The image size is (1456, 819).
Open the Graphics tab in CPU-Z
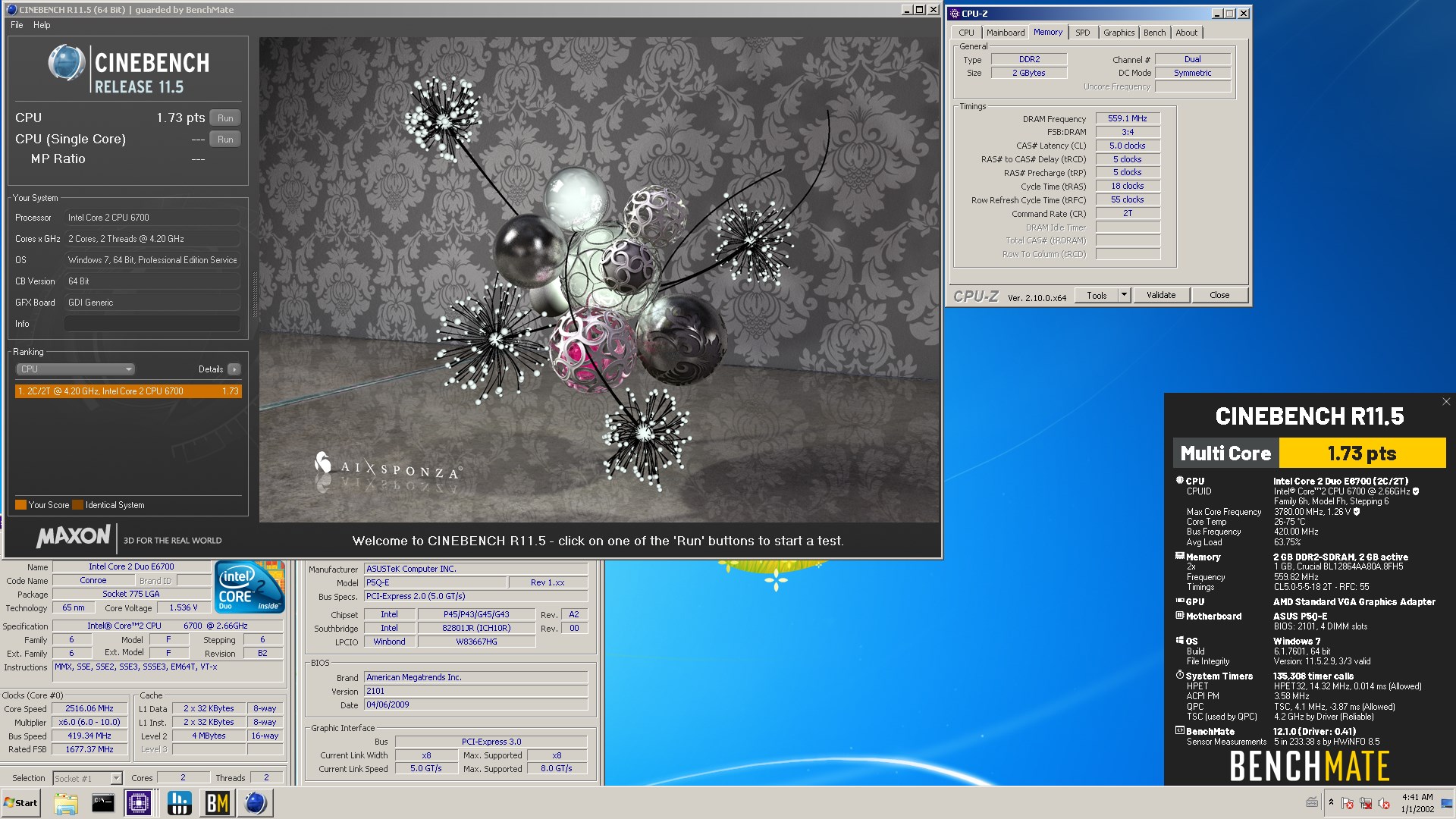[1119, 33]
